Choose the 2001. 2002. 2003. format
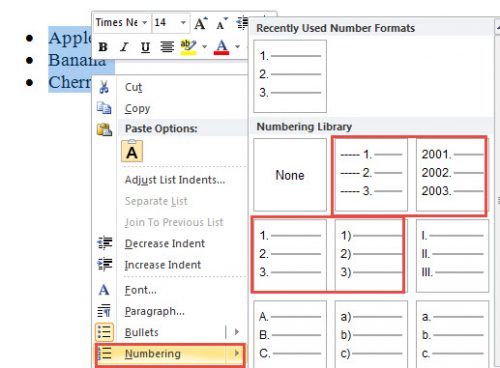Viewport: 500px width, 368px height. pyautogui.click(x=451, y=174)
